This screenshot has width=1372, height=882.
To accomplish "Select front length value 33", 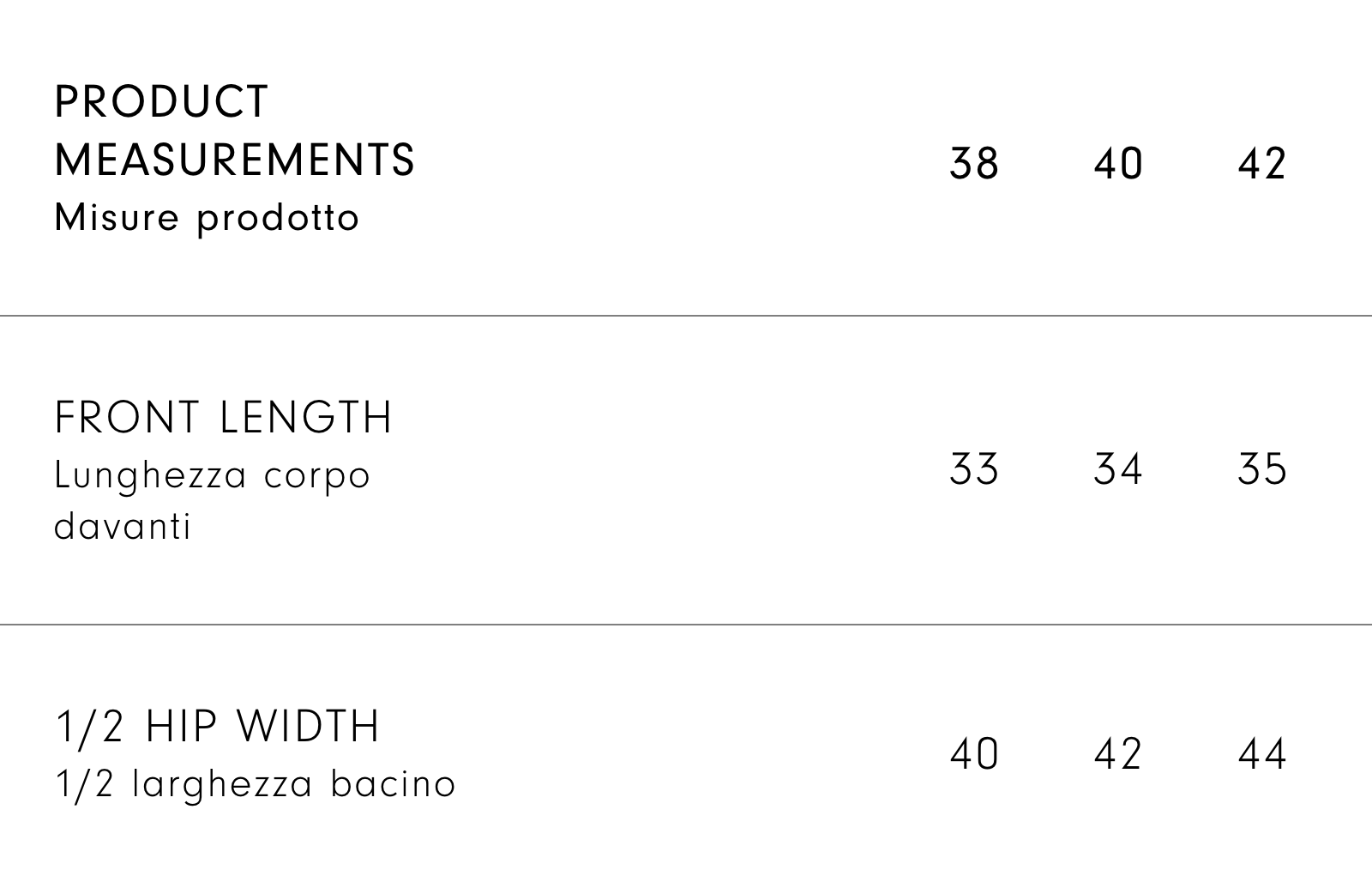I will [x=974, y=469].
